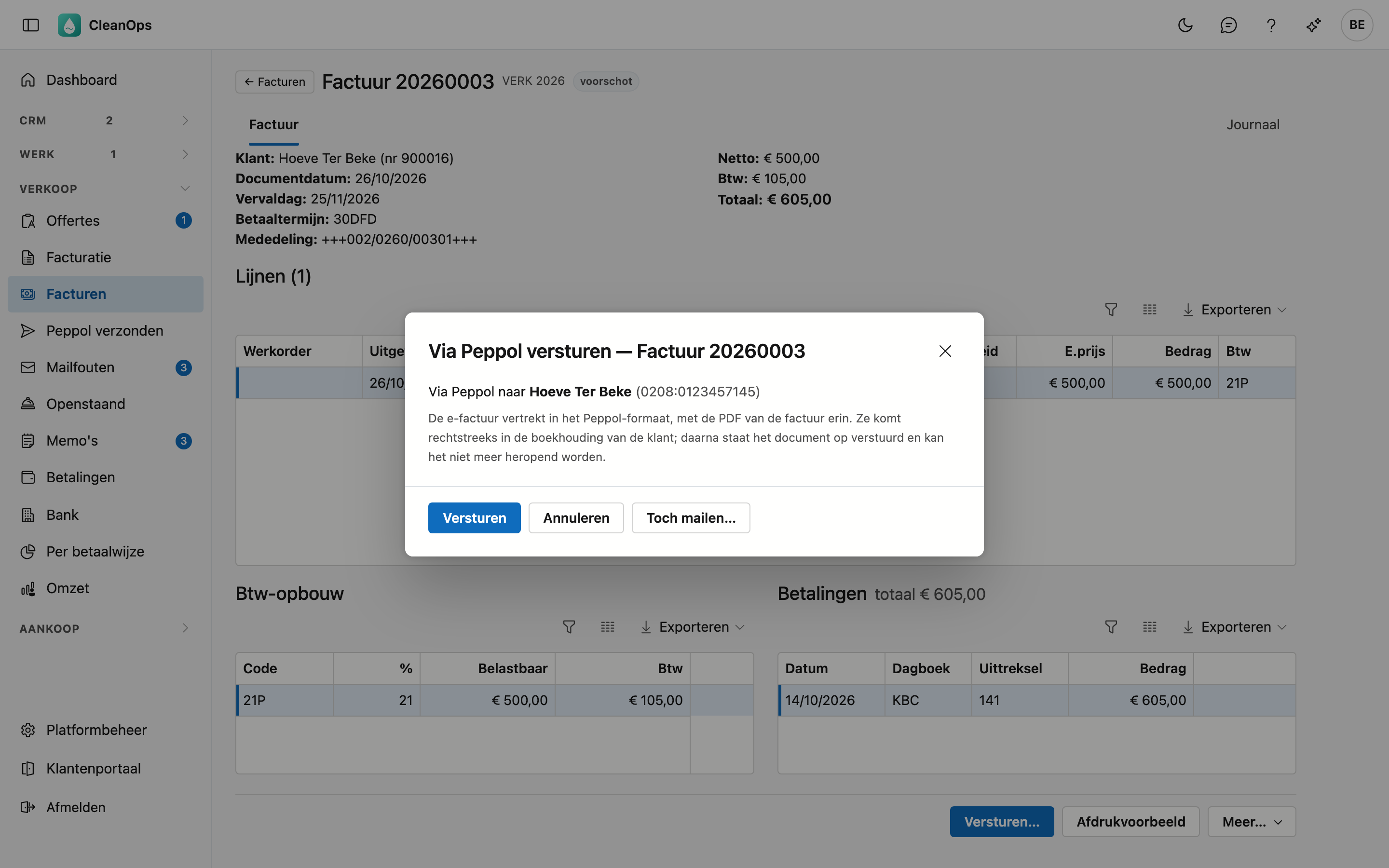Open Peppol verzonden in sidebar
Screen dimensions: 1389x868
pyautogui.click(x=106, y=331)
